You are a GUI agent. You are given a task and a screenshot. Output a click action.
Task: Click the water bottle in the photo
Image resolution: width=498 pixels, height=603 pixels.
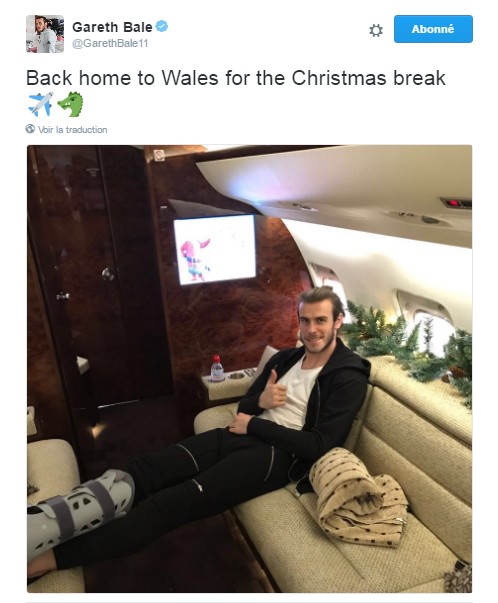coord(217,368)
